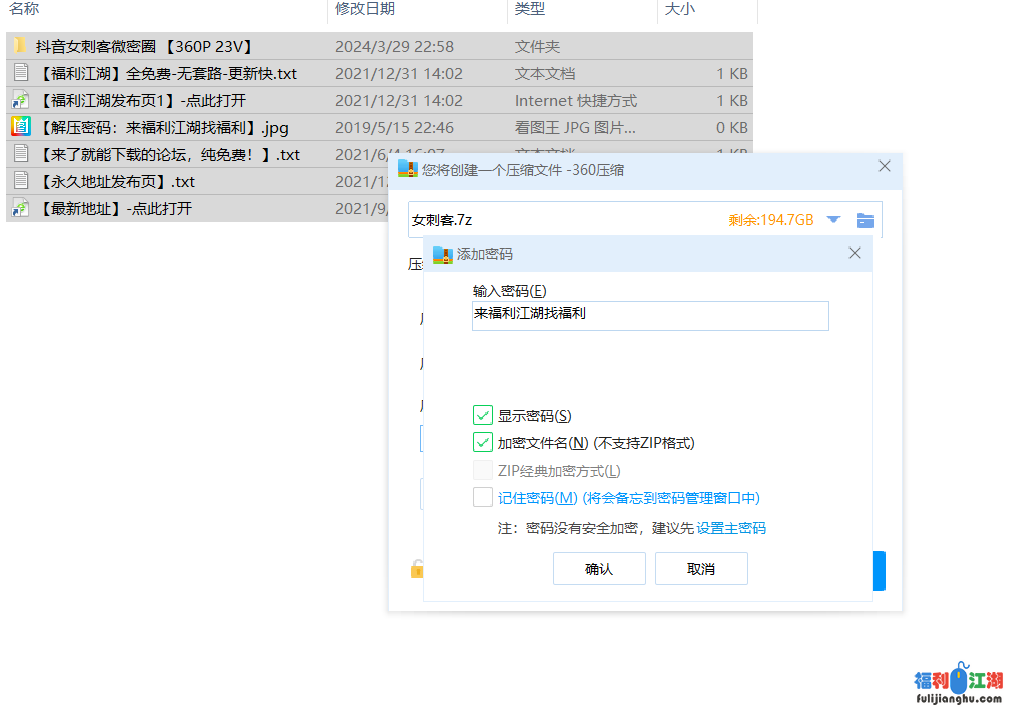
Task: Click the lock icon in compression dialog
Action: 416,569
